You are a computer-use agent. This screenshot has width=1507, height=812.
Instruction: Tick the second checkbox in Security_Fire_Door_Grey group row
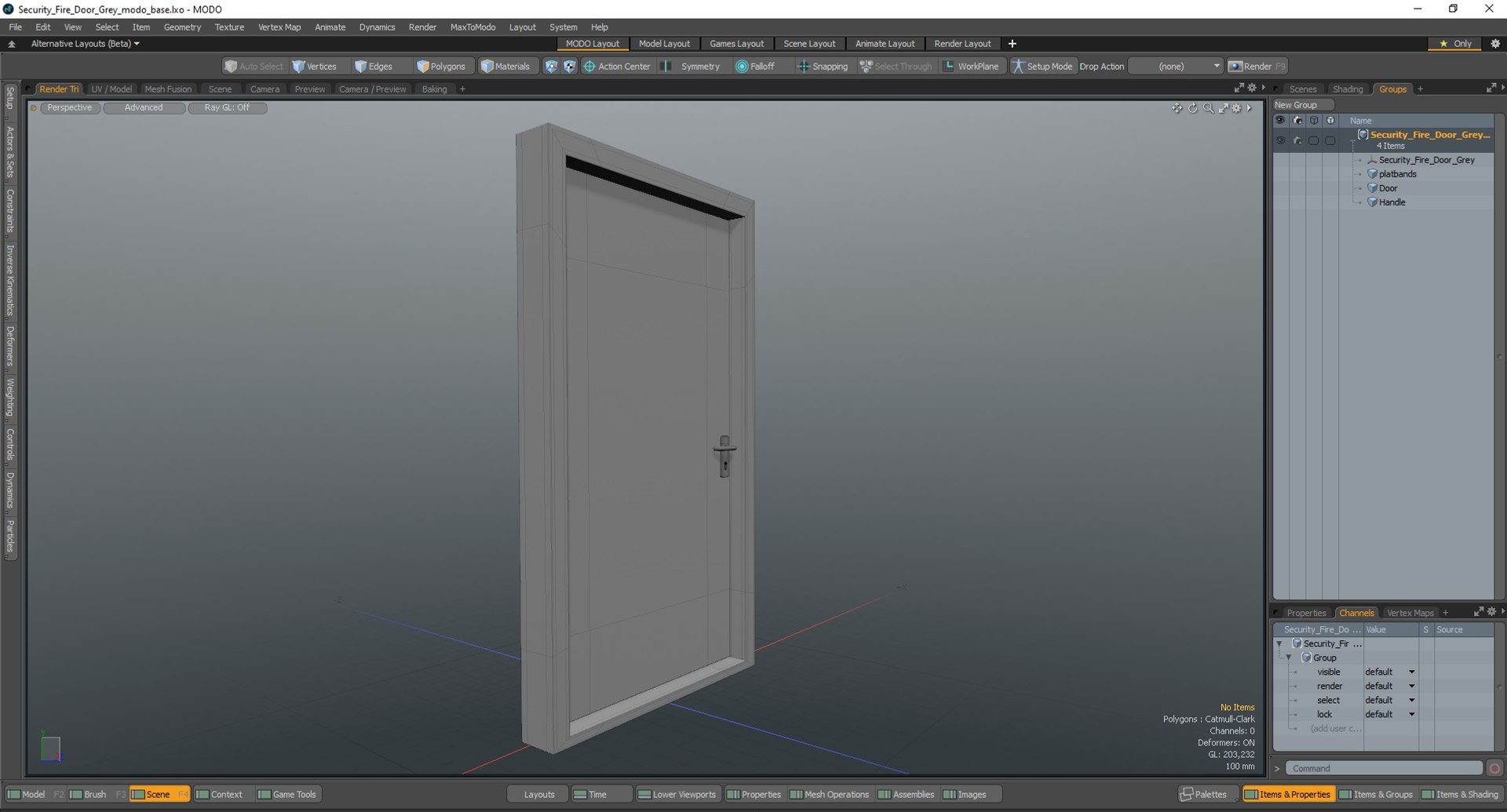coord(1330,140)
